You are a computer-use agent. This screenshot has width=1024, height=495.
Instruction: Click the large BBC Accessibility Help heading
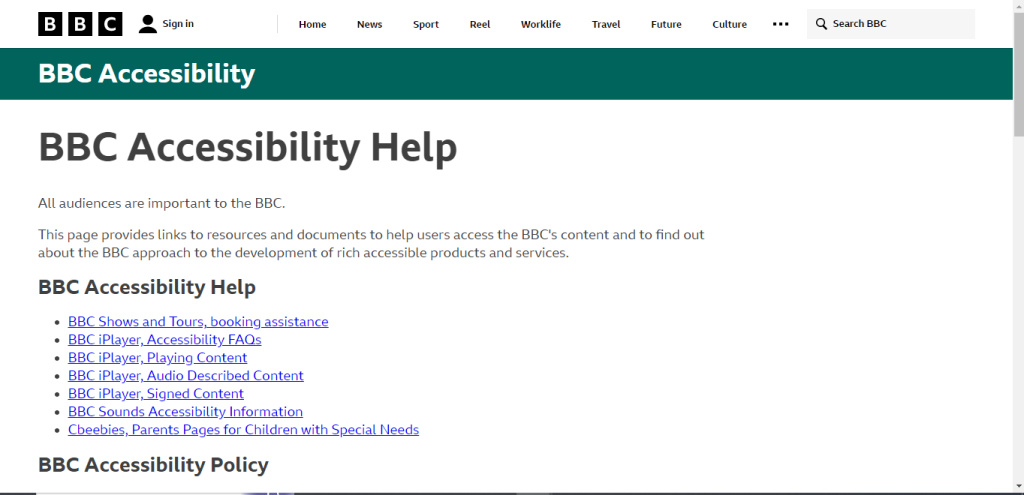pos(248,148)
